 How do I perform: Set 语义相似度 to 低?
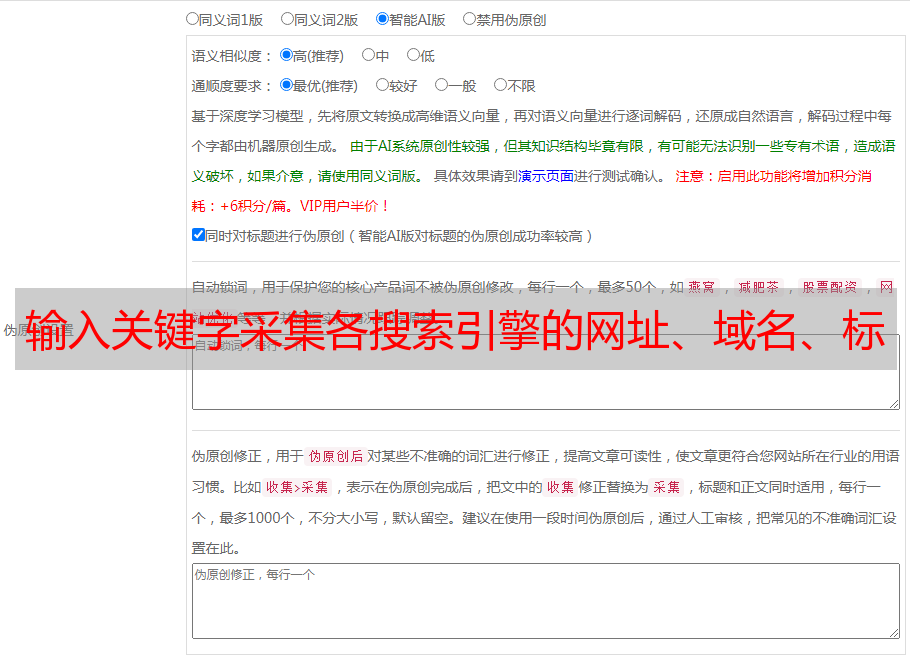point(413,55)
